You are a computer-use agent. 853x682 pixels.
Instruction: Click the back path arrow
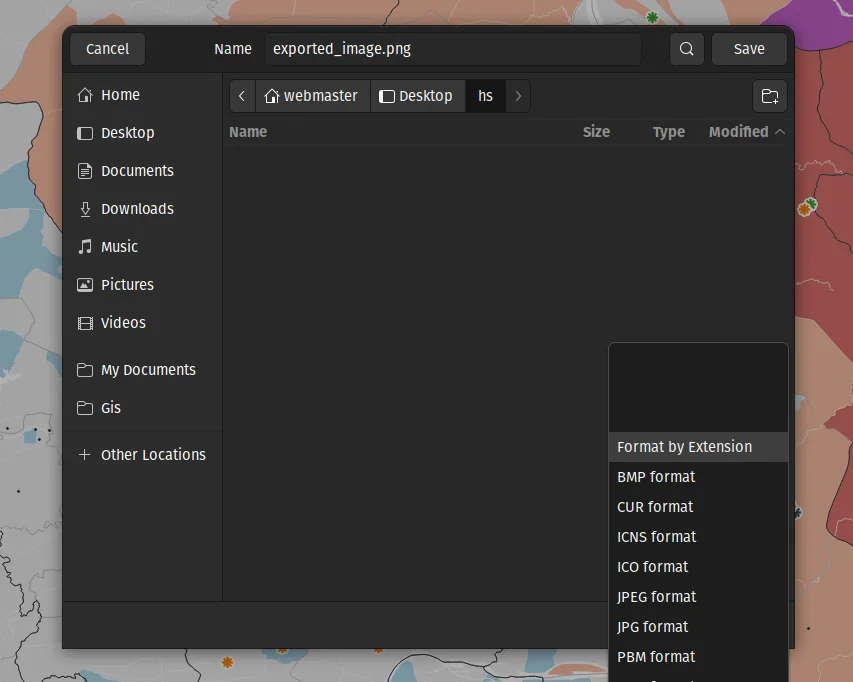click(242, 96)
